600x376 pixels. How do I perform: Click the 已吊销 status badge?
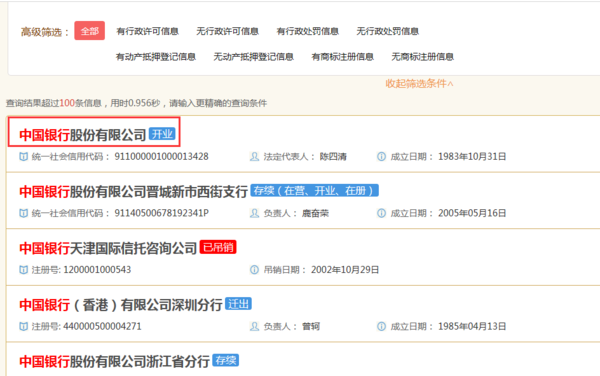[218, 247]
